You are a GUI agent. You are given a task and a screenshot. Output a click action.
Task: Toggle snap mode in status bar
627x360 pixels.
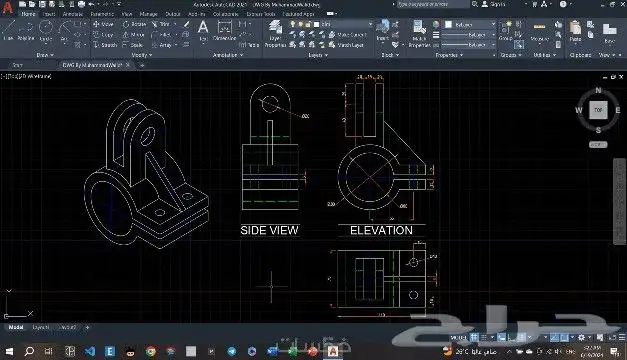point(483,338)
